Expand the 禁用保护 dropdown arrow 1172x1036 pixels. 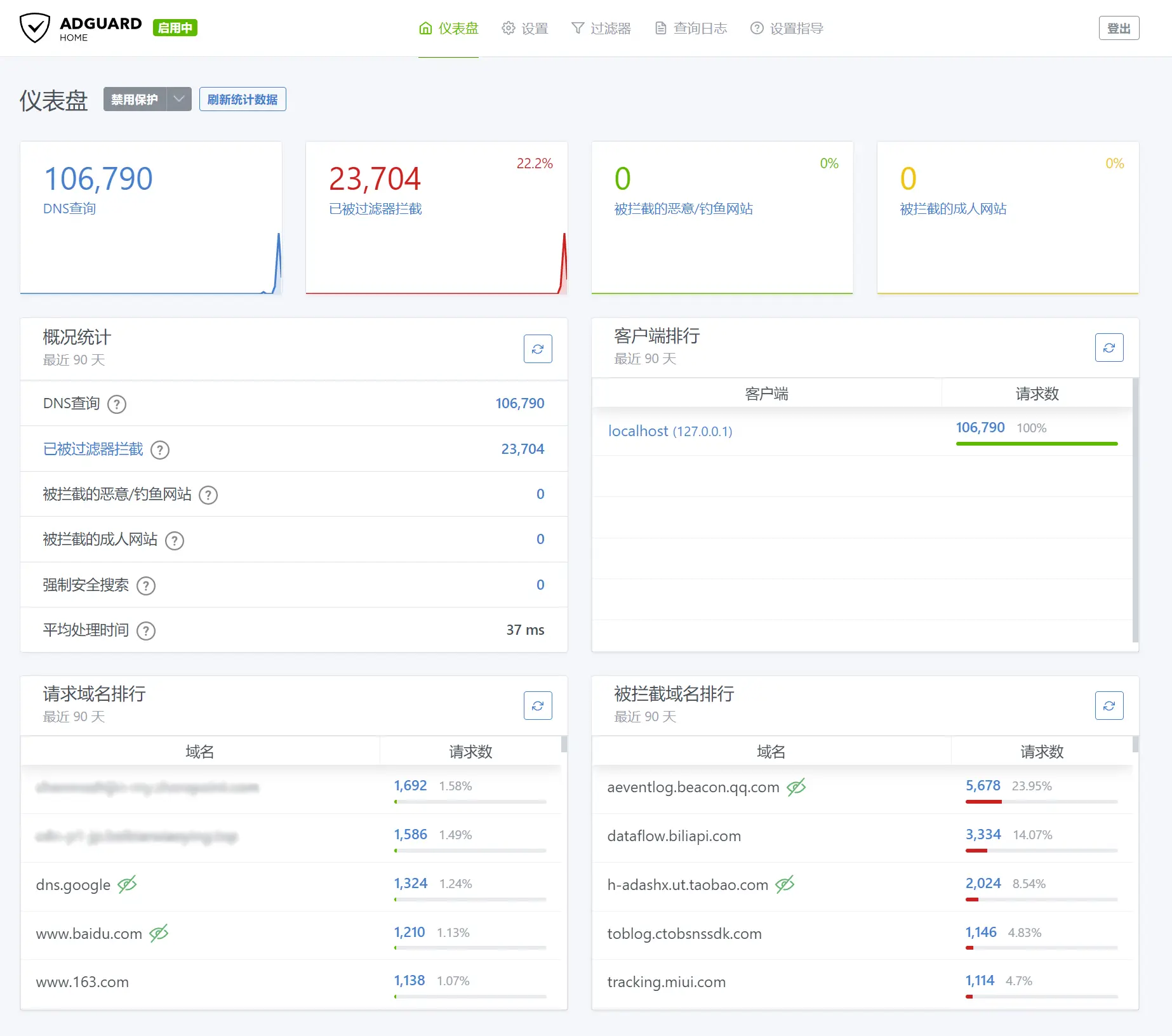179,99
